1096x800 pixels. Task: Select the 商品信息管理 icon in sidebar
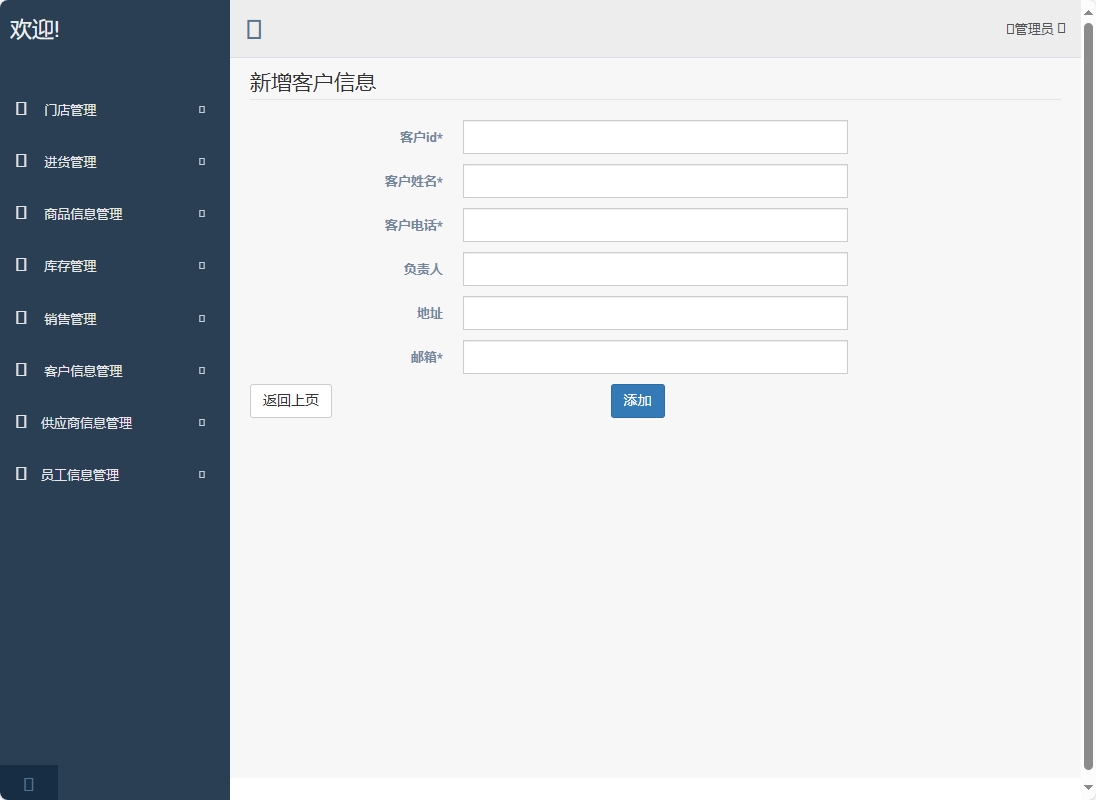pos(21,213)
